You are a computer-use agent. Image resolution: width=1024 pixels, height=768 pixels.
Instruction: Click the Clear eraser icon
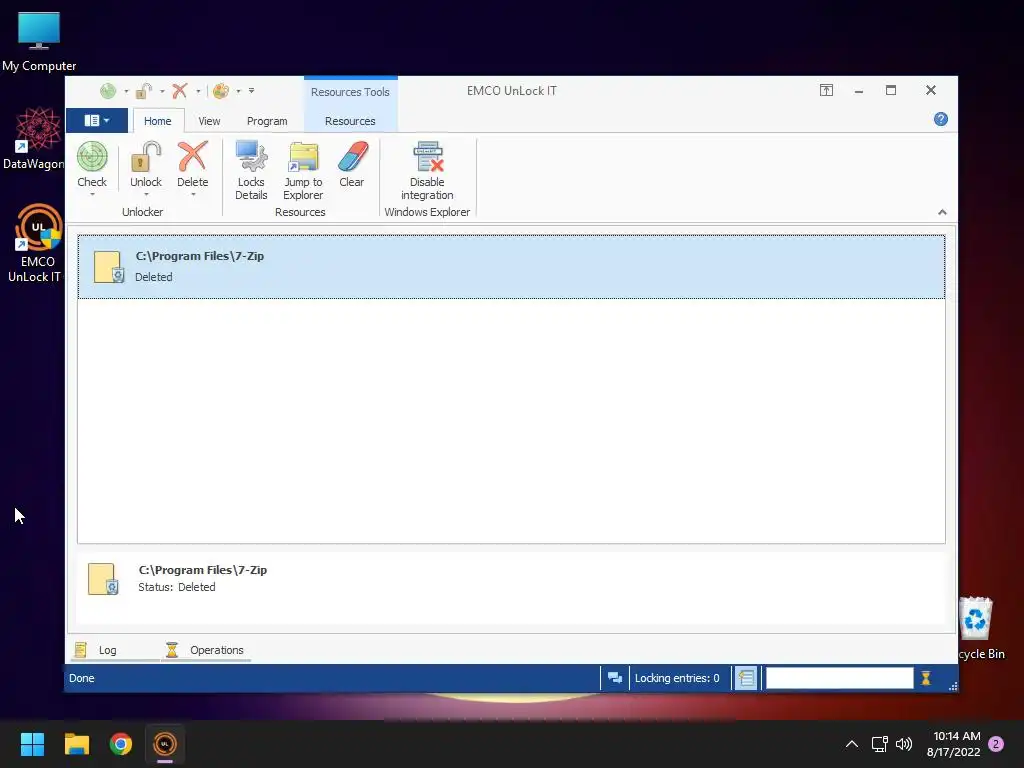point(353,157)
